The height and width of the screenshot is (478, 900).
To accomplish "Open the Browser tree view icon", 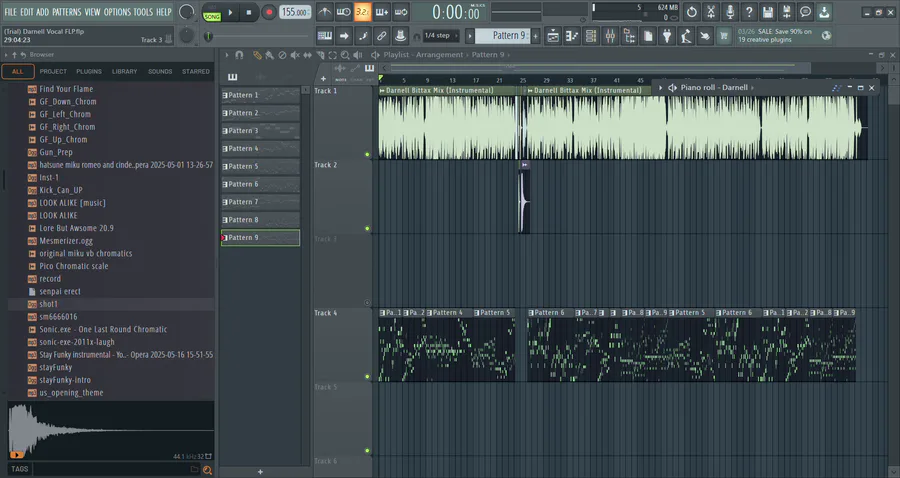I will click(629, 36).
